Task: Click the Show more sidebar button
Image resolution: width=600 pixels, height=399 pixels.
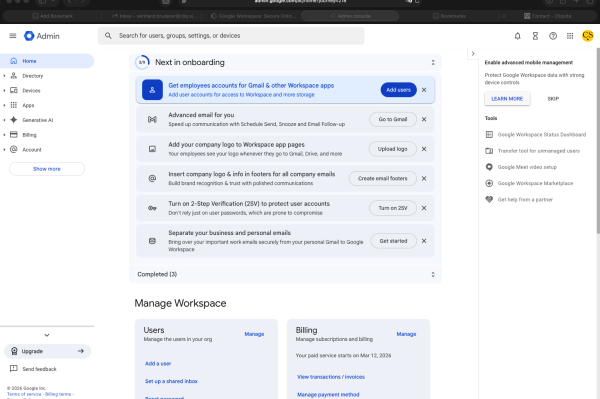Action: pyautogui.click(x=47, y=169)
